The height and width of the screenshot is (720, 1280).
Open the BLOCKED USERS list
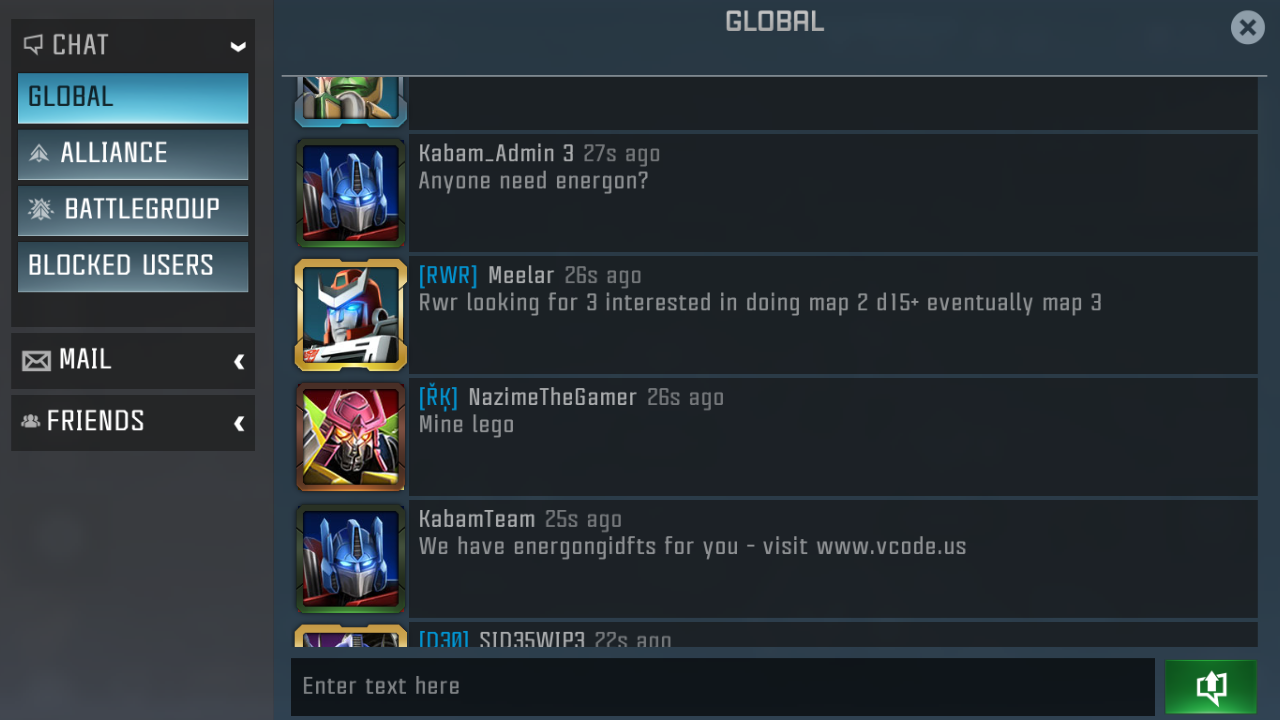coord(133,266)
